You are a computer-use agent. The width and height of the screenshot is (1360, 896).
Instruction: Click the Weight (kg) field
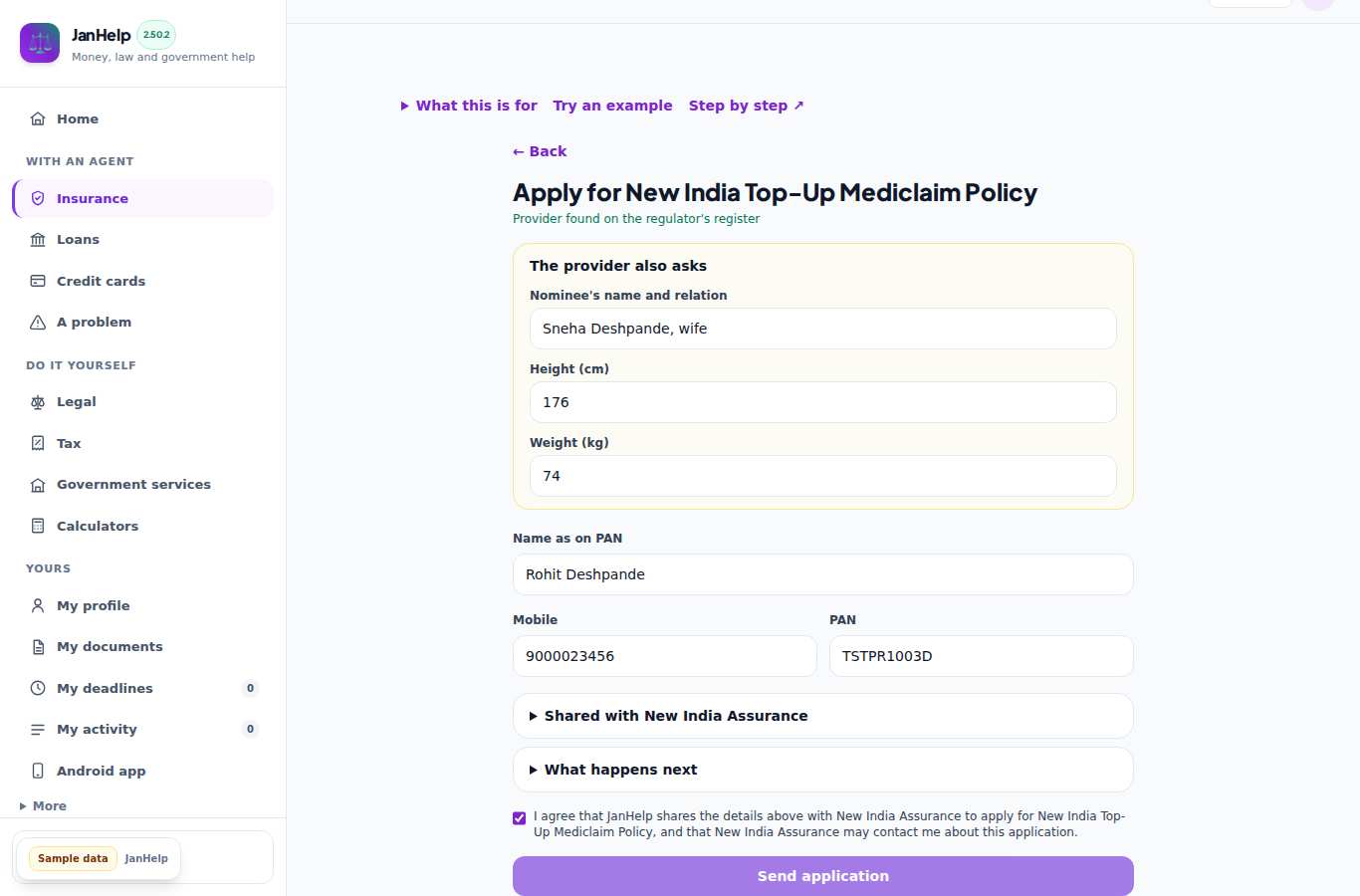822,476
